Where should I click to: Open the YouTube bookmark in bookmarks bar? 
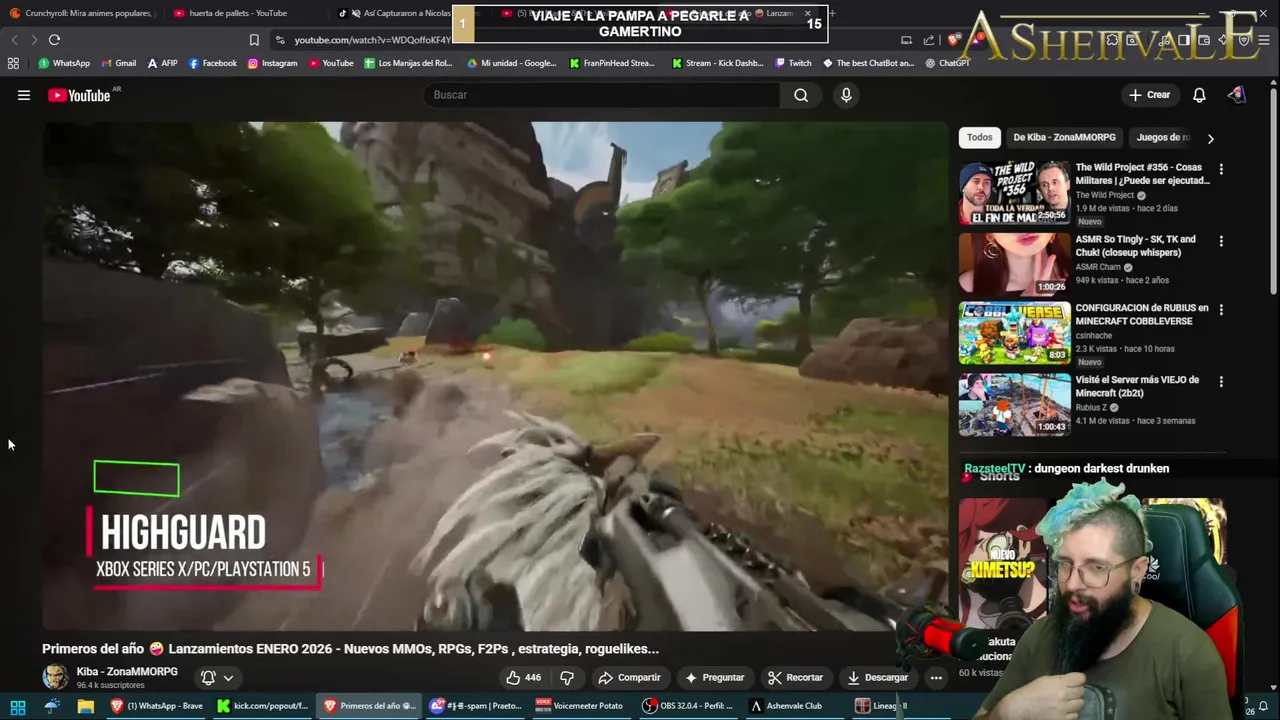pos(331,63)
